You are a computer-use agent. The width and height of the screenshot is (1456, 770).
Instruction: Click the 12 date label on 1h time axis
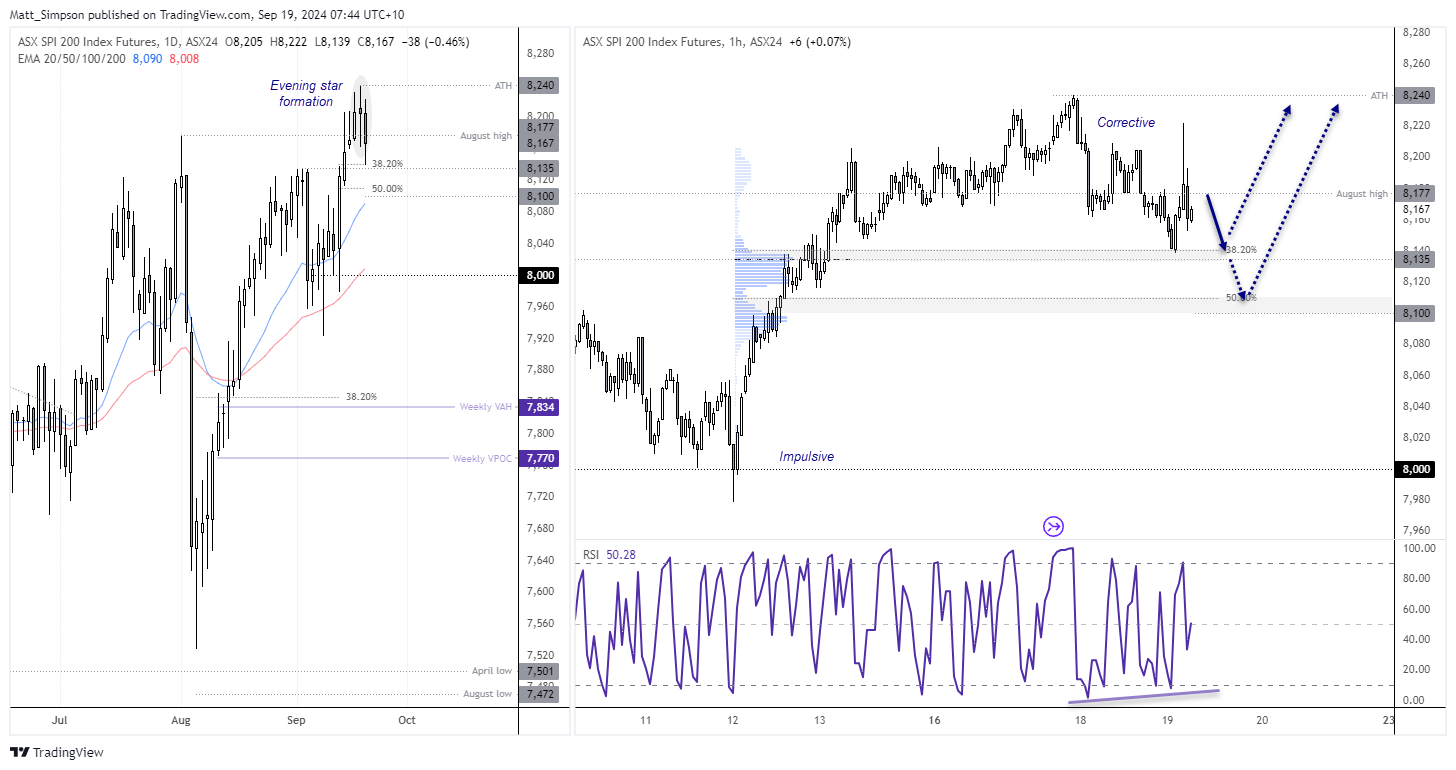click(733, 719)
